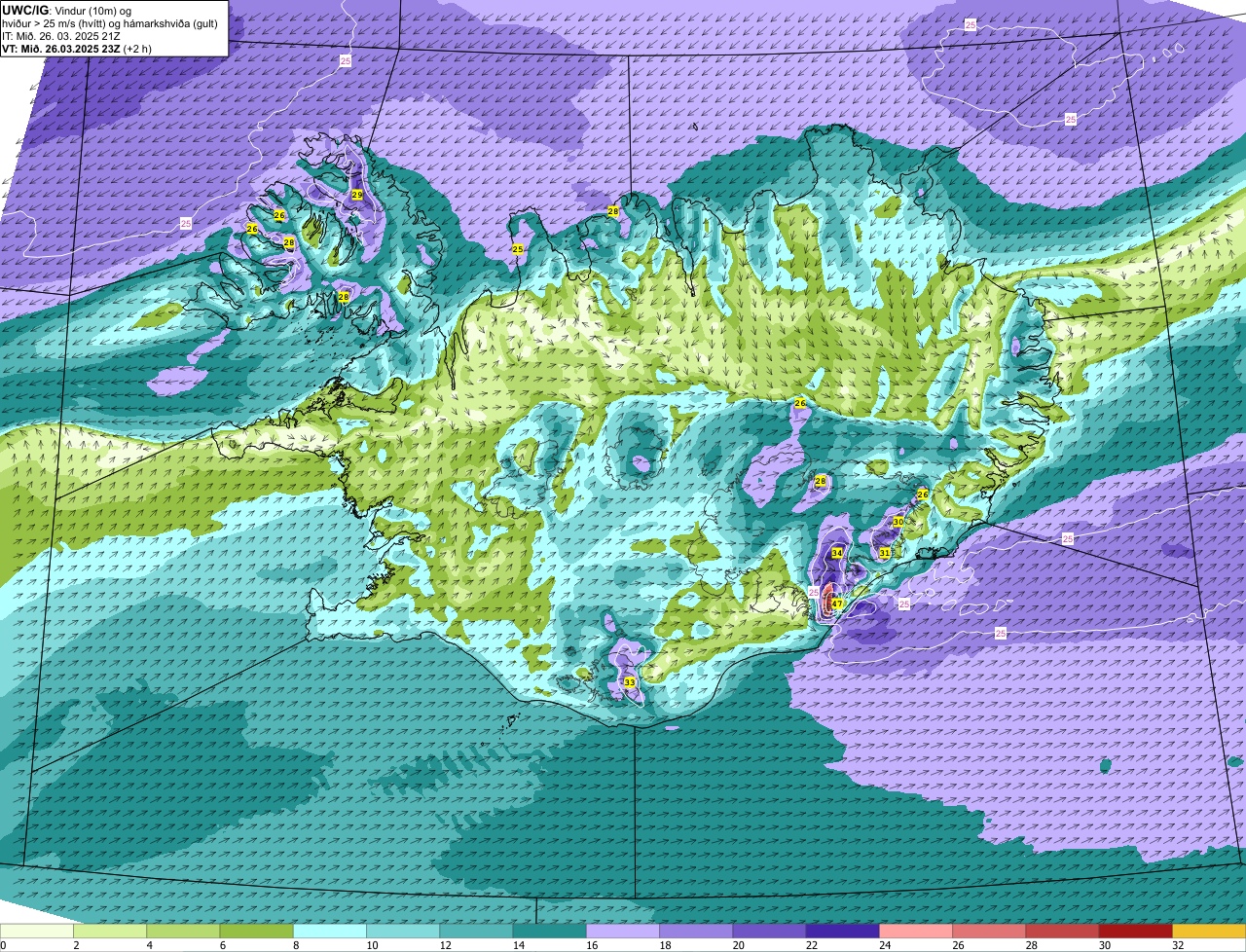Pick the legend swatch between 2 and 4
The image size is (1246, 952).
(x=110, y=932)
